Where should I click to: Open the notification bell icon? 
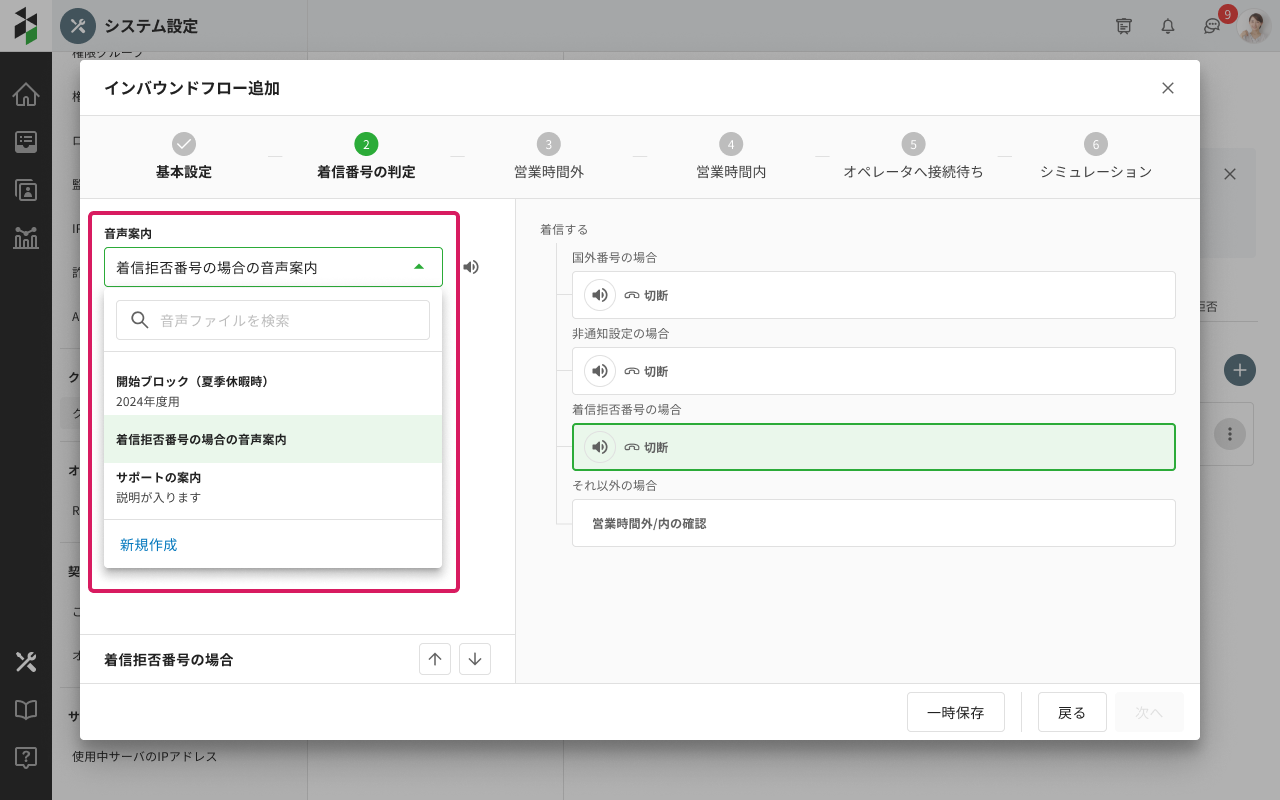(1168, 26)
